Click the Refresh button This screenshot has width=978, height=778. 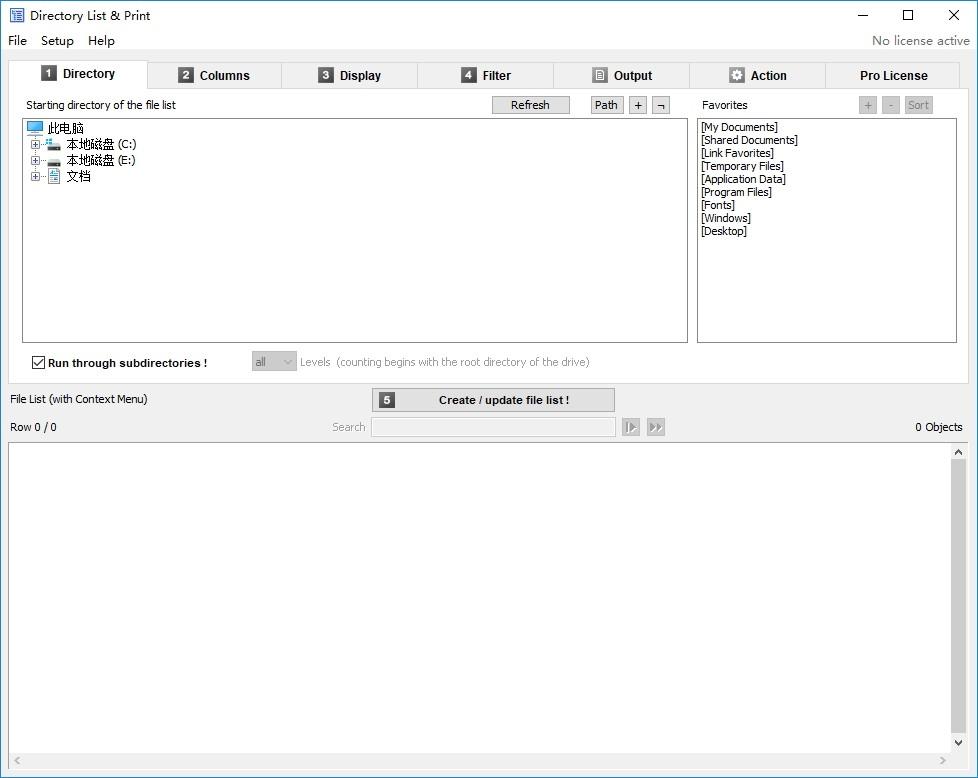click(530, 105)
